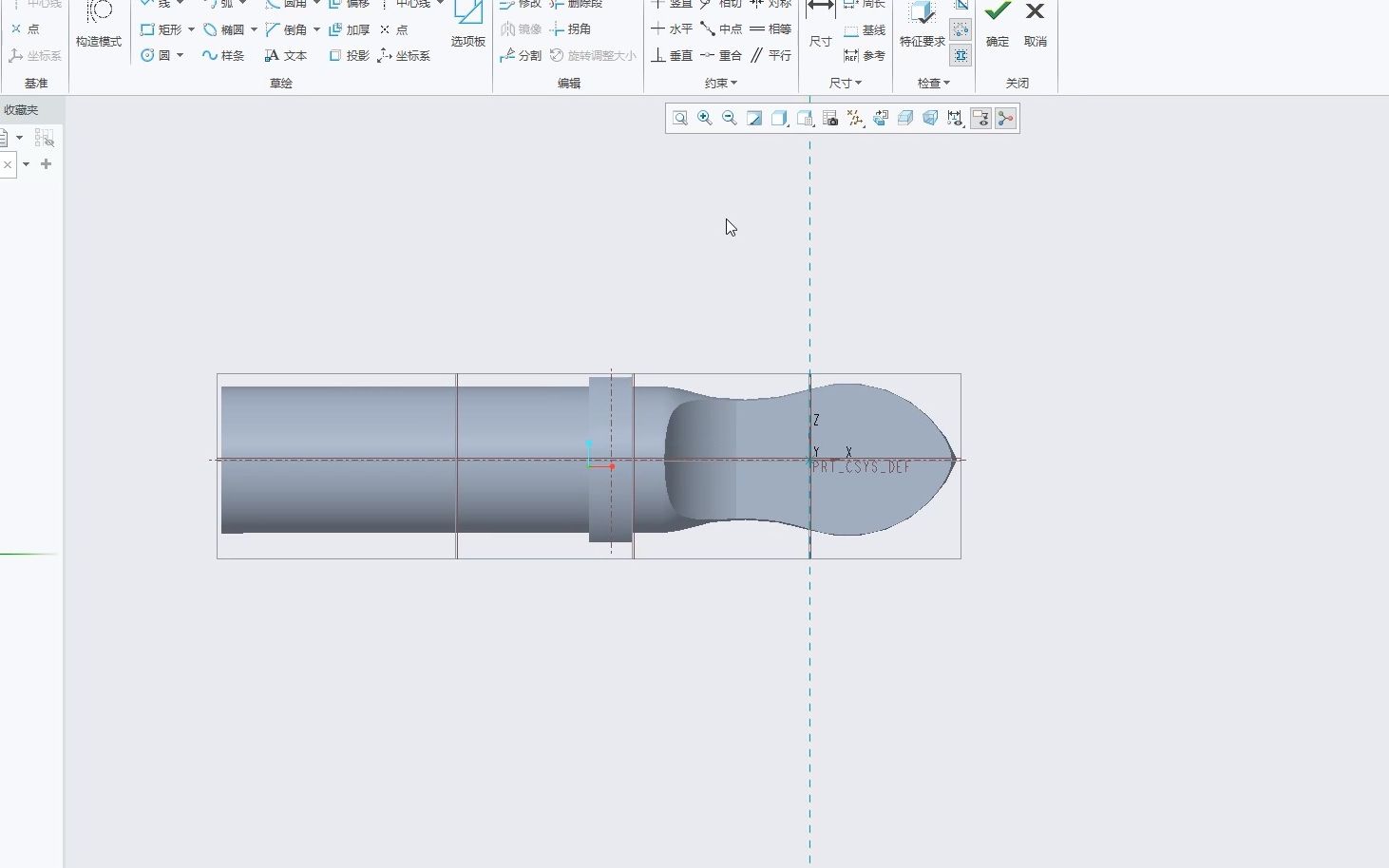Image resolution: width=1389 pixels, height=868 pixels.
Task: Select the 圆 (circle) sketch tool
Action: [156, 55]
